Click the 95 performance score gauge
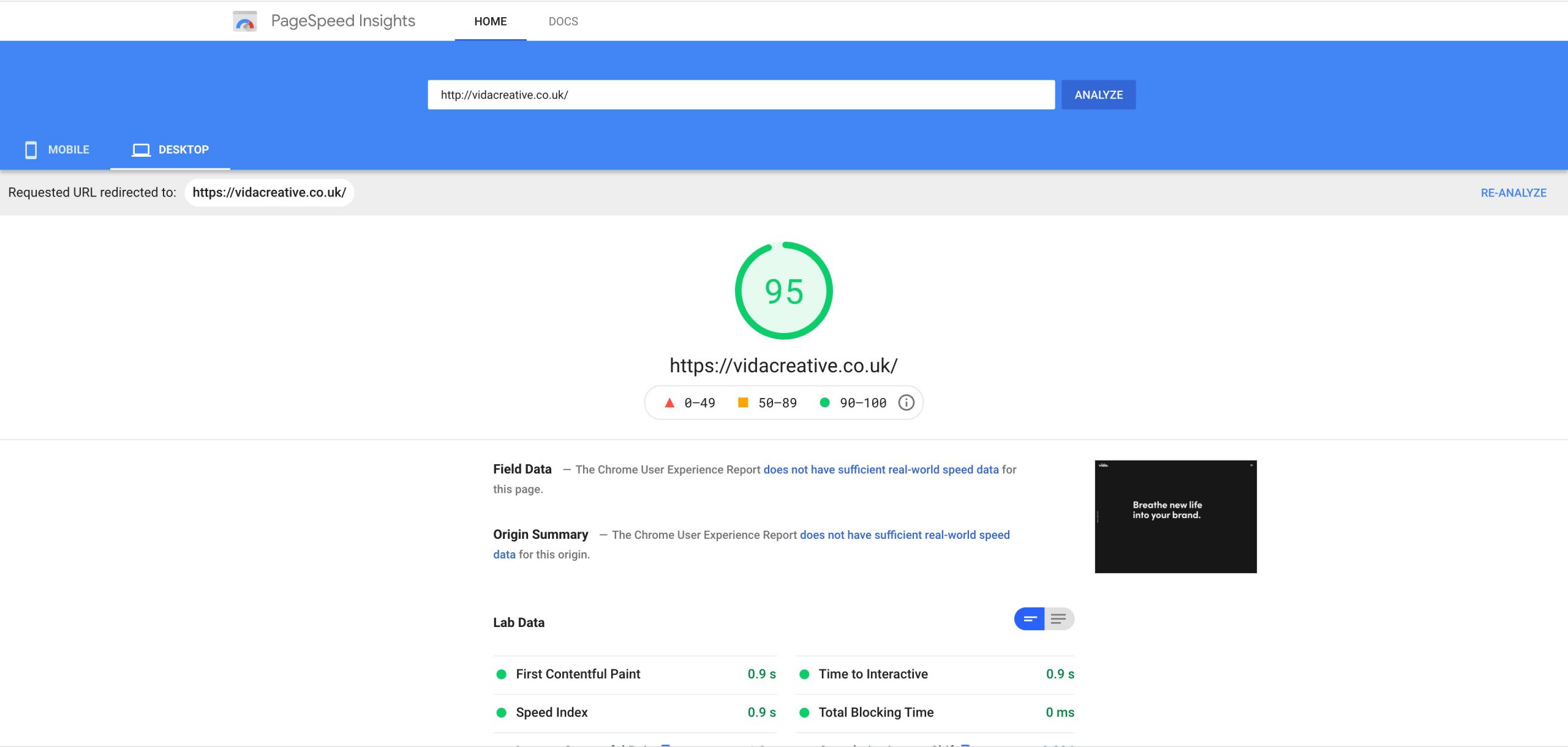1568x747 pixels. (783, 291)
